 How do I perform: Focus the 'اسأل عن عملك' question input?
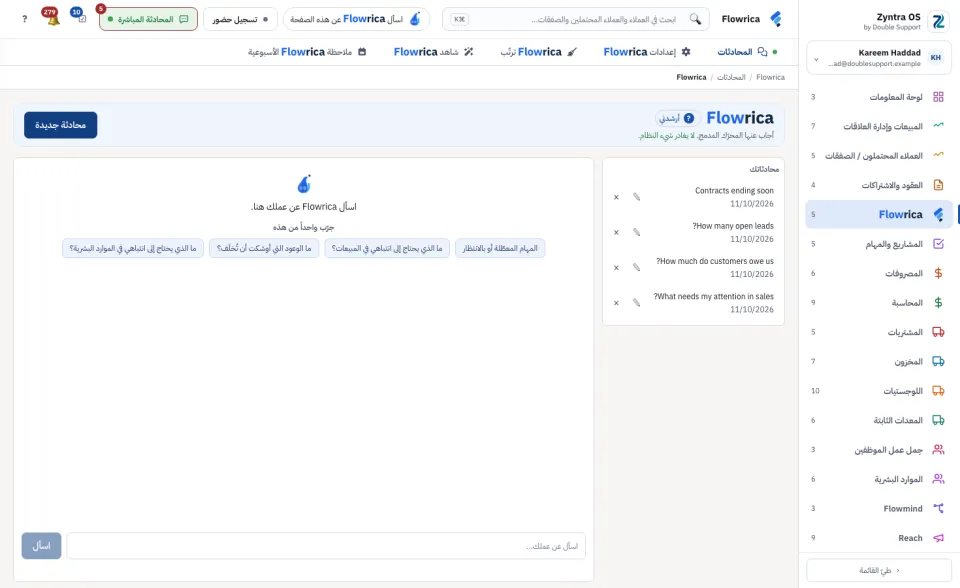point(326,546)
